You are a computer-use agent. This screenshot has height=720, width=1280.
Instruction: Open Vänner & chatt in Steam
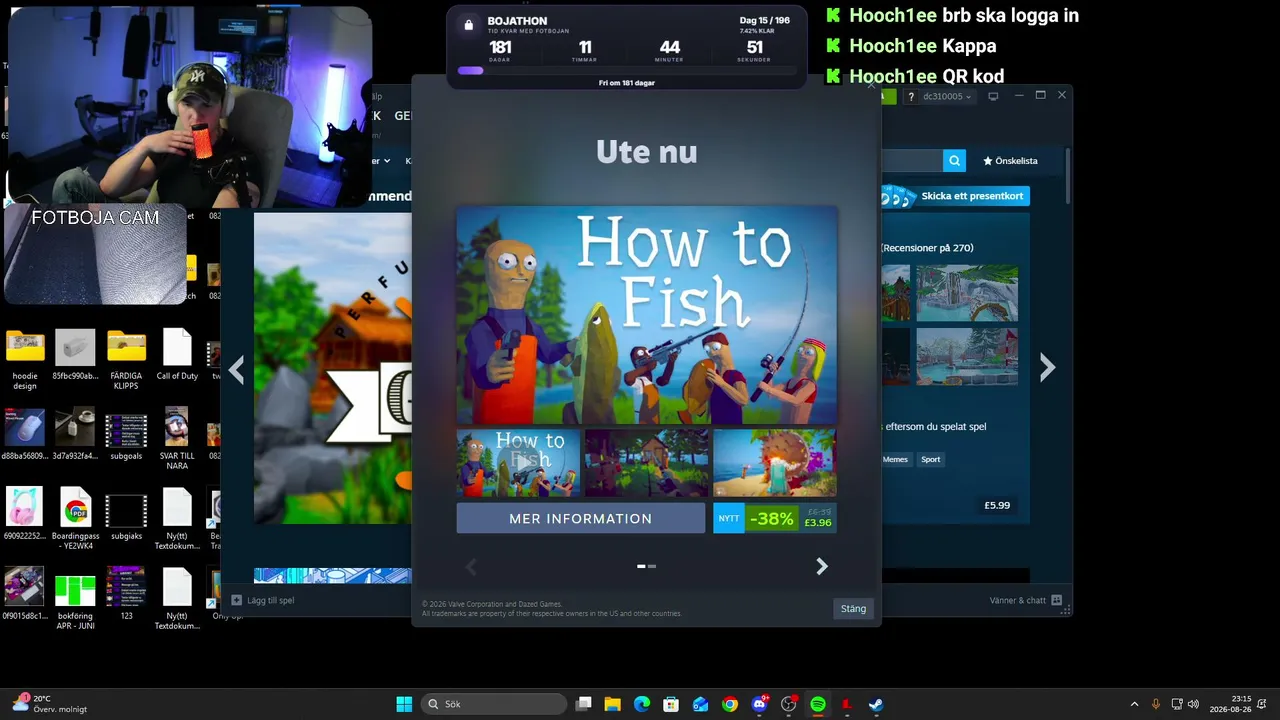[x=1027, y=600]
